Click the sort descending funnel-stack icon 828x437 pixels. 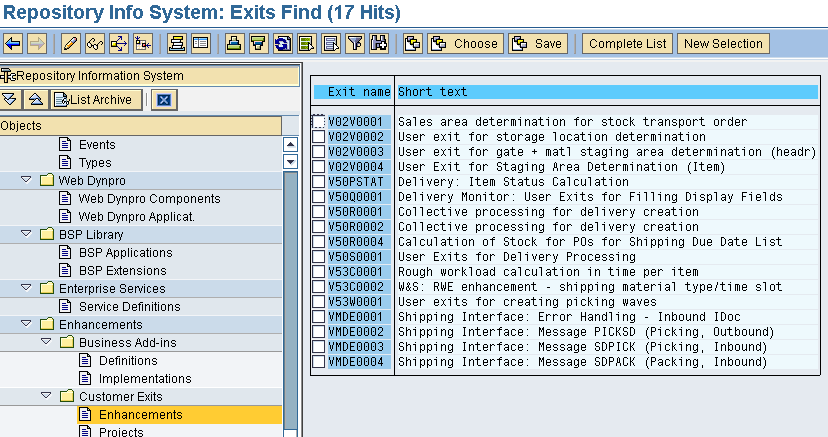pyautogui.click(x=258, y=44)
